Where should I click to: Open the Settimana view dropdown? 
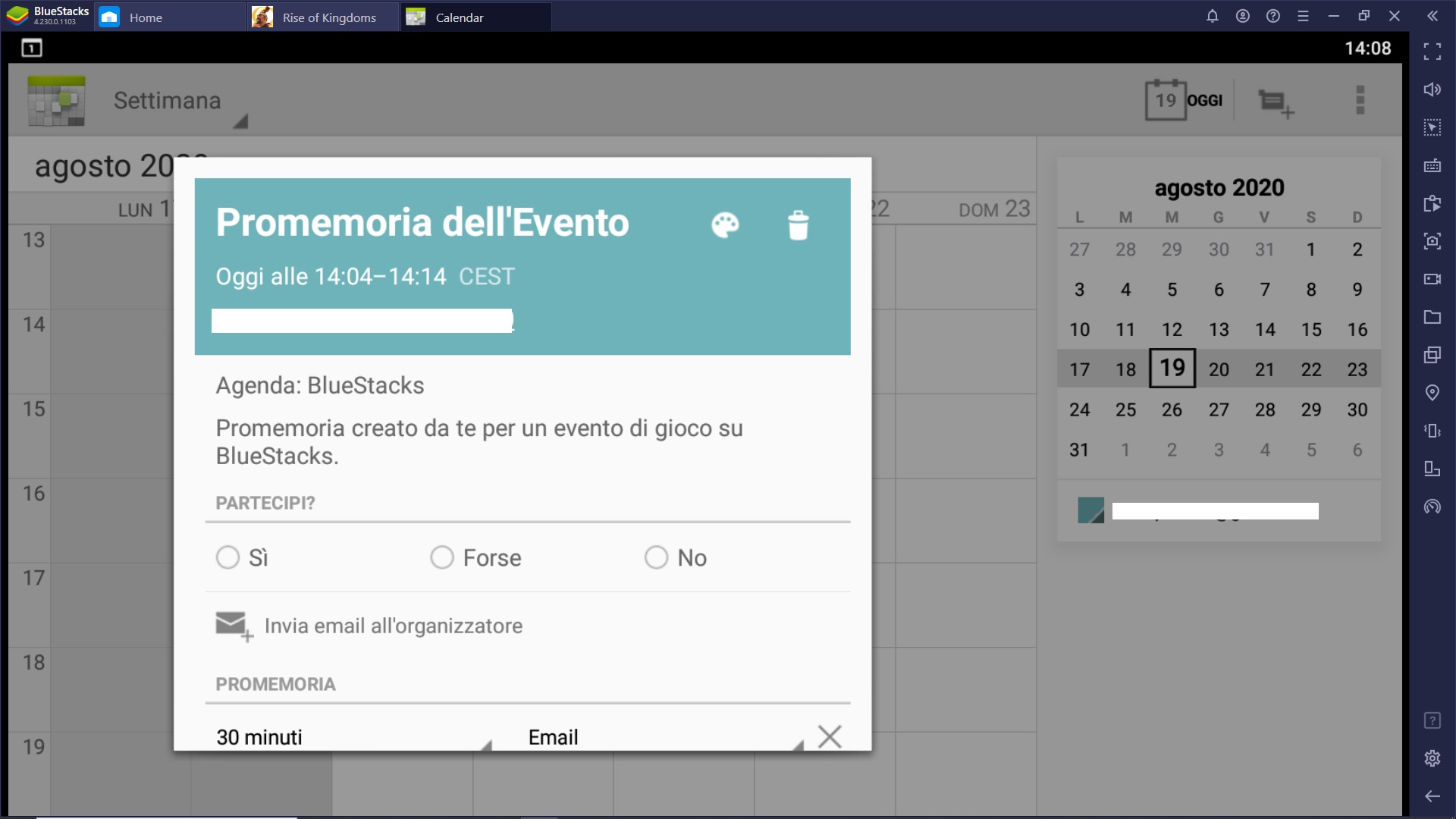(x=180, y=102)
